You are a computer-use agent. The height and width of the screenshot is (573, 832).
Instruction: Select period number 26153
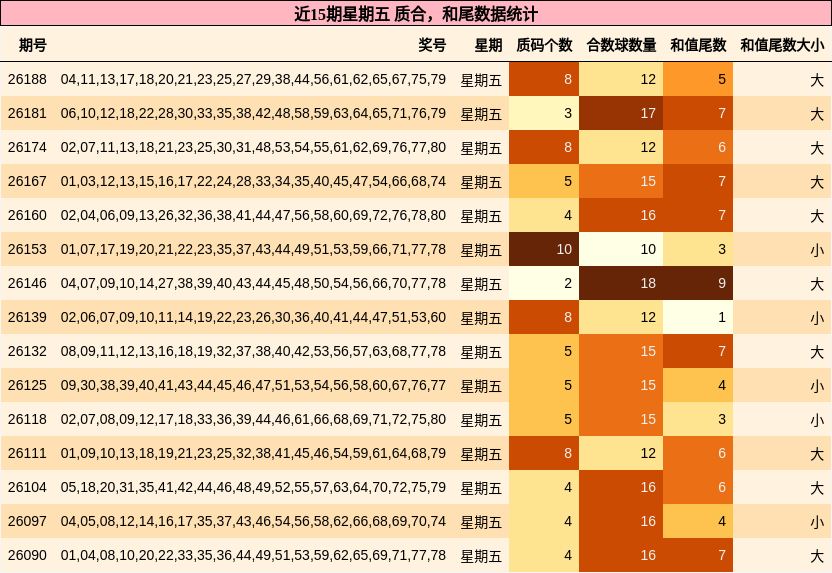tap(27, 249)
